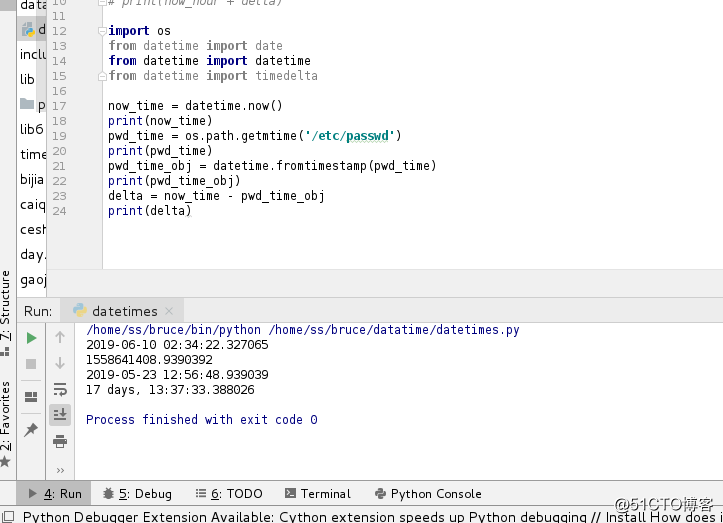Open the 5: Debug tool window
Screen dimensions: 723x523
tap(137, 494)
